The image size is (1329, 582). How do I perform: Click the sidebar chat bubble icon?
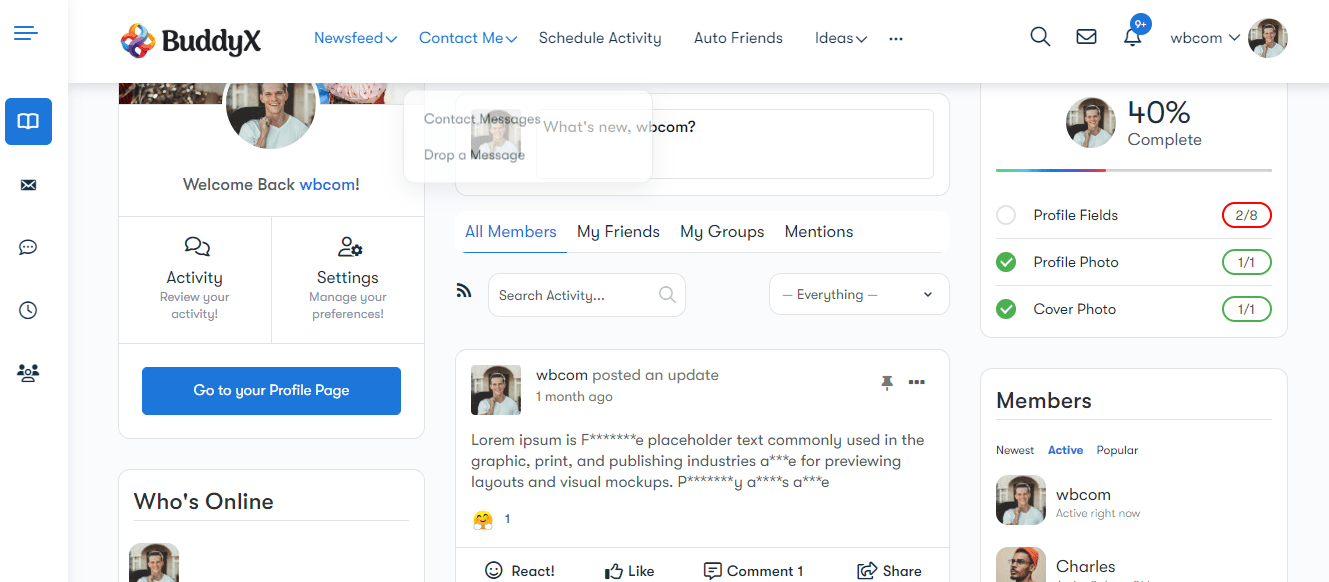coord(28,248)
